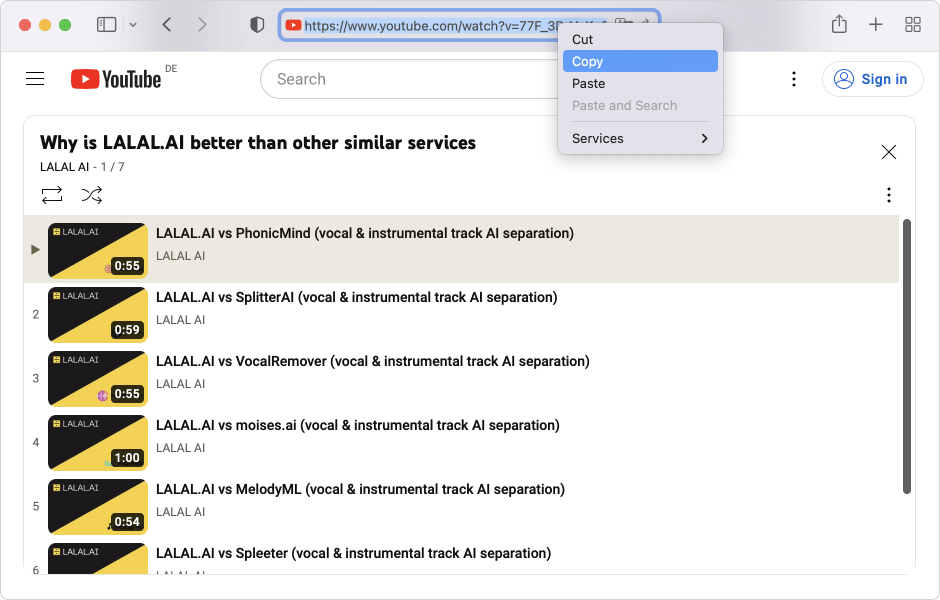This screenshot has width=940, height=600.
Task: Click the LALAL.AI vs SplitterAI thumbnail
Action: coord(98,314)
